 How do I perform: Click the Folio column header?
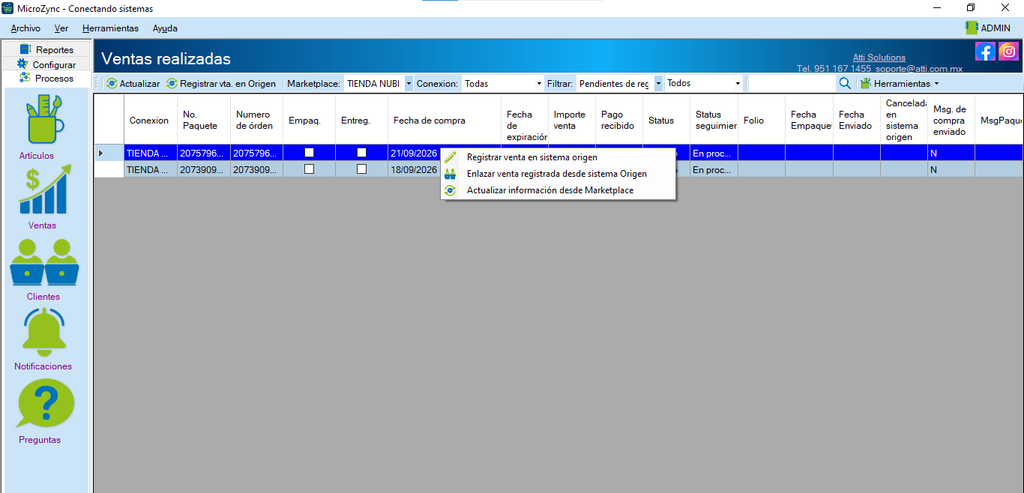point(761,120)
